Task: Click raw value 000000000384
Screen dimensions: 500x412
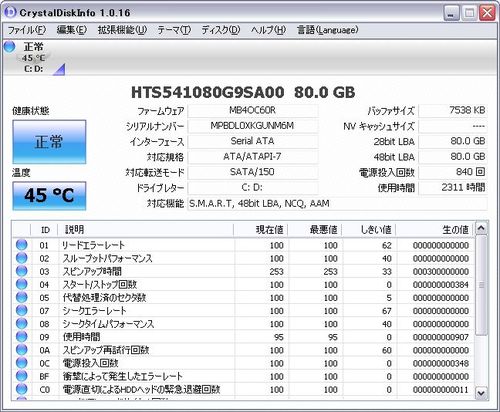Action: click(x=441, y=285)
